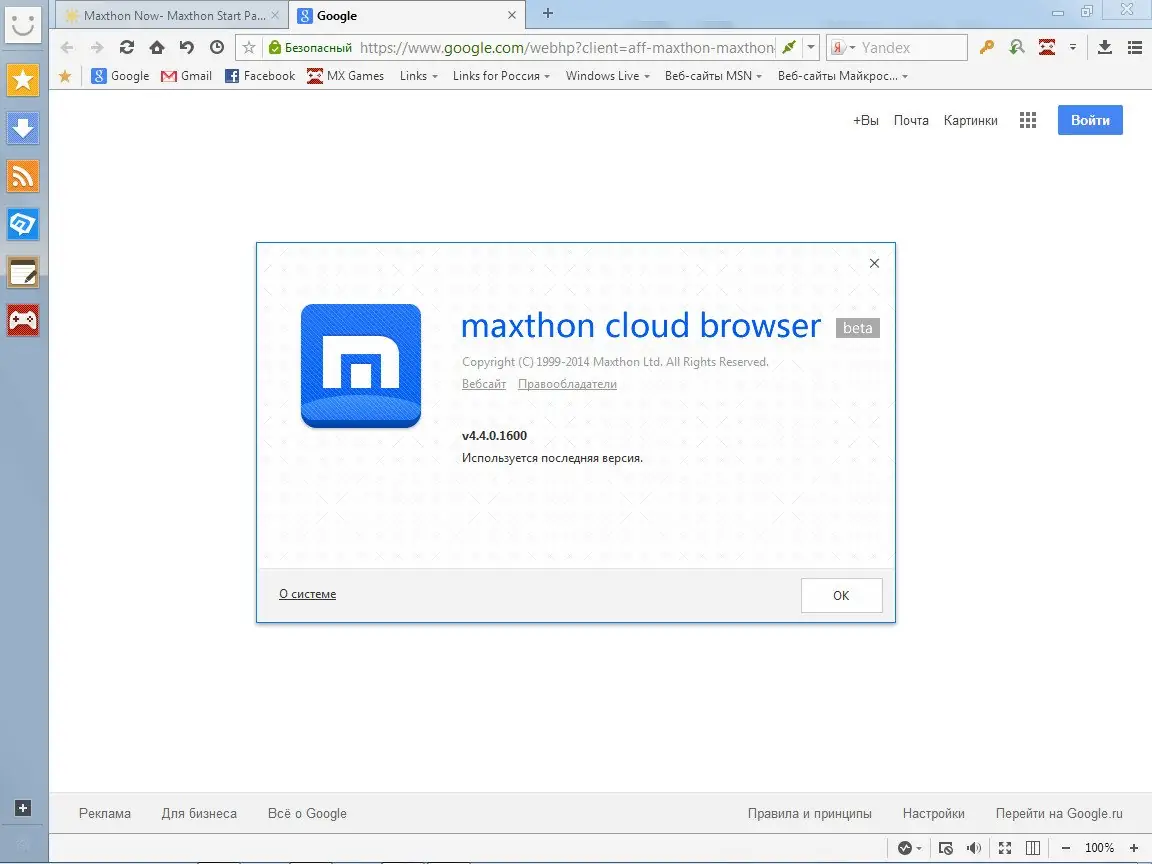Open a new tab with plus
1152x864 pixels.
pos(548,13)
